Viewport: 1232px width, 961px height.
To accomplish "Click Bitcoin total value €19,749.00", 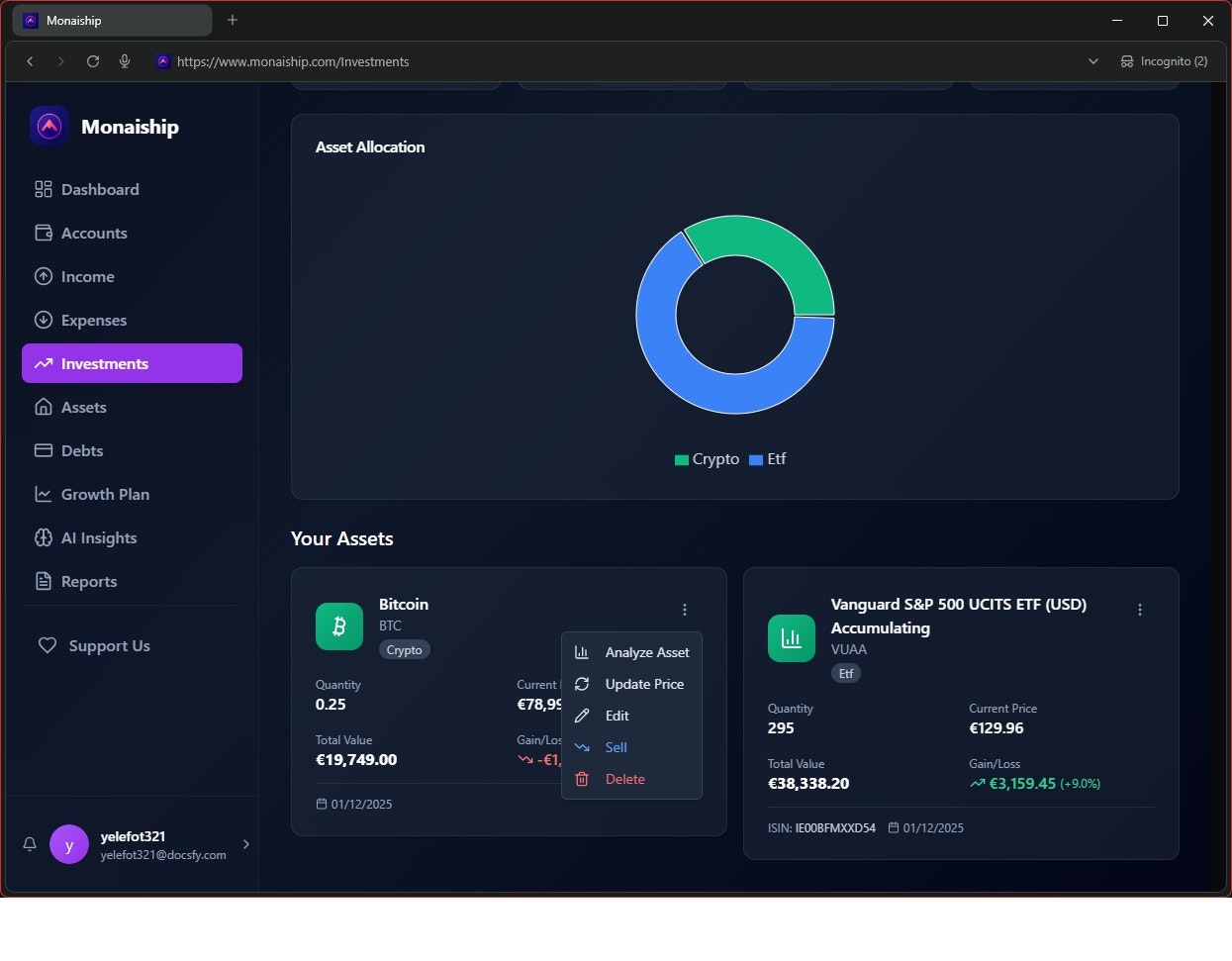I will click(x=356, y=760).
